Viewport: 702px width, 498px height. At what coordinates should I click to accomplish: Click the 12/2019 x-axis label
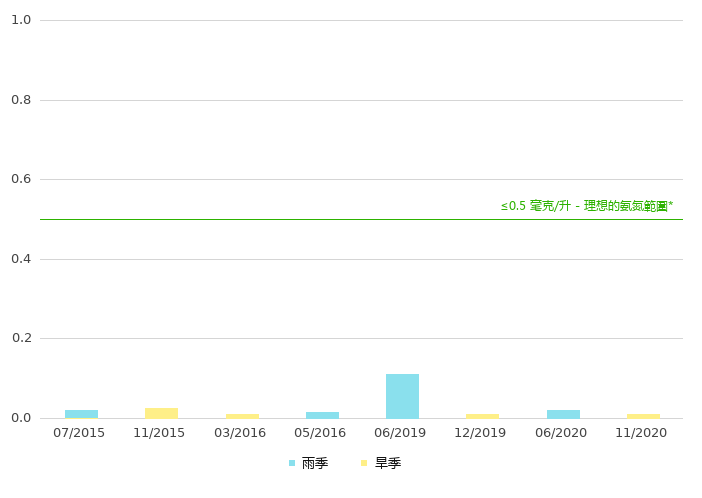coord(480,433)
